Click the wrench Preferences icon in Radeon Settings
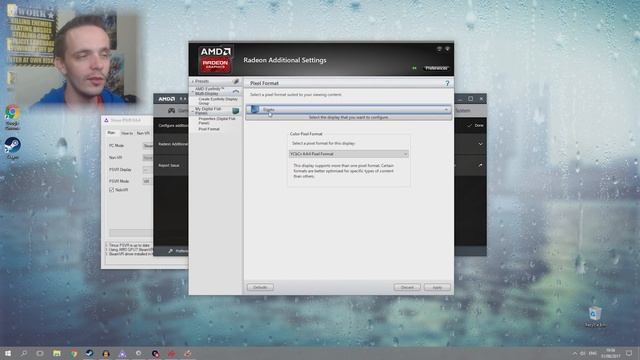The width and height of the screenshot is (640, 360). point(171,251)
